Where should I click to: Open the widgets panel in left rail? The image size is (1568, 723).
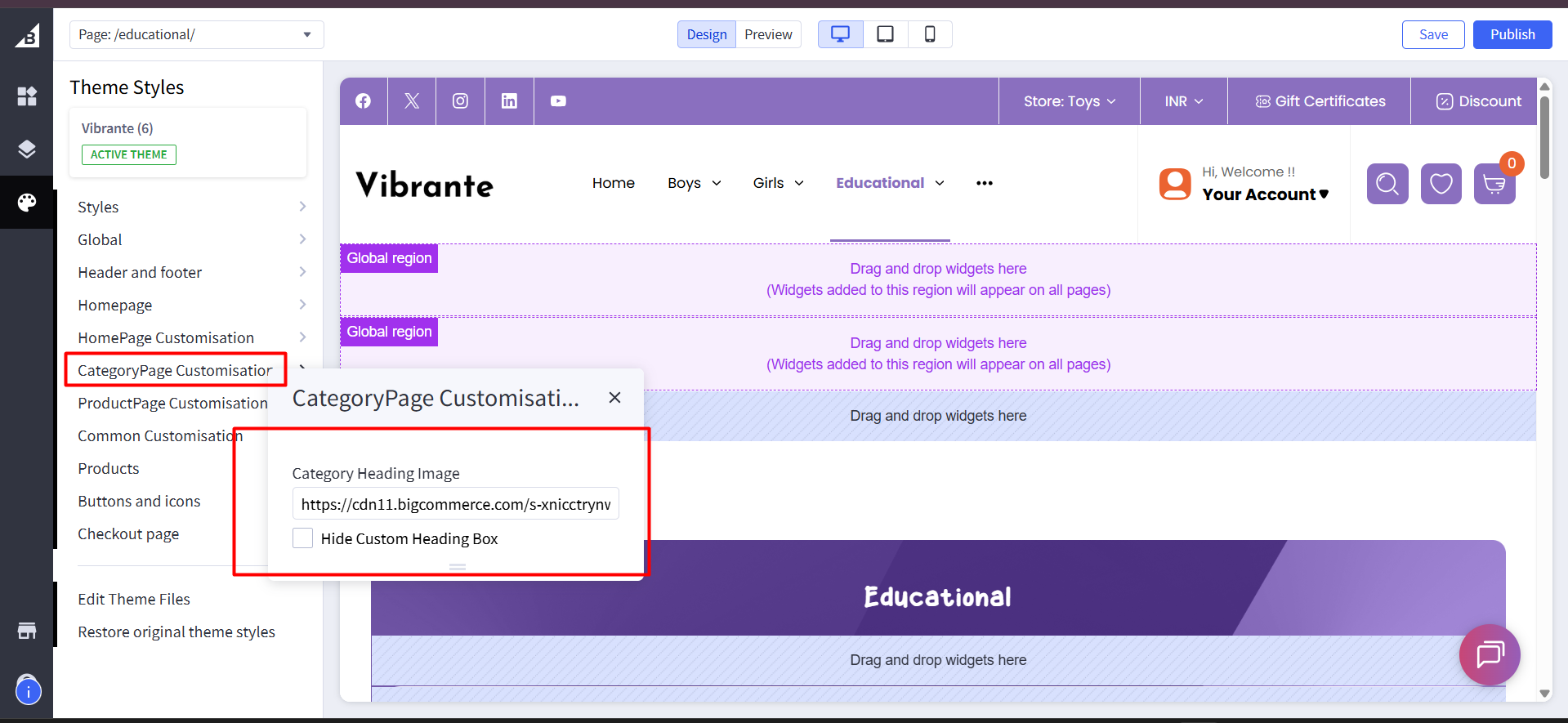click(x=27, y=96)
